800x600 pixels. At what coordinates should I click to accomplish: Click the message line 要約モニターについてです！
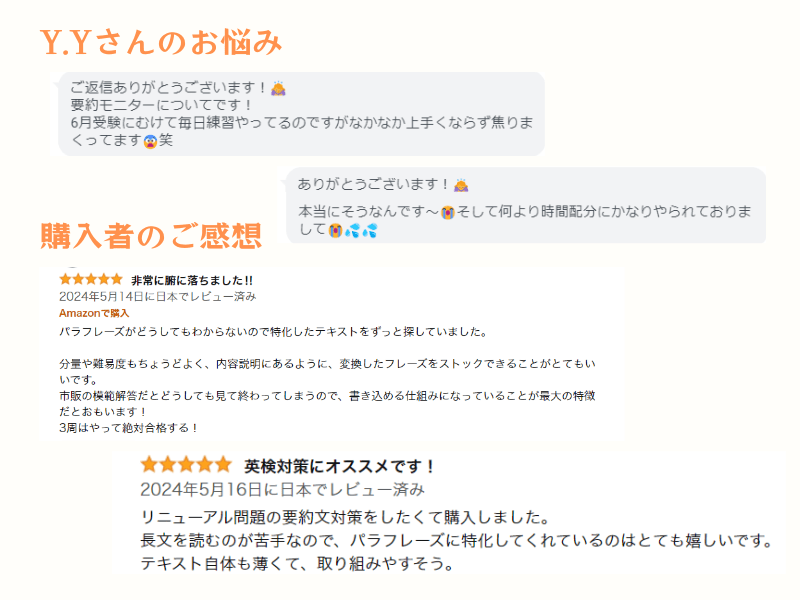click(x=162, y=105)
